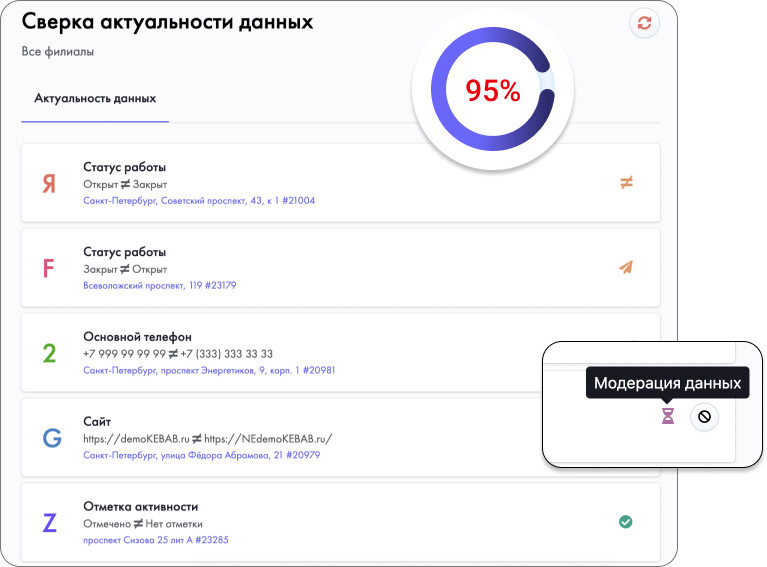Click the purple Z platform icon
This screenshot has height=567, width=767.
point(49,522)
